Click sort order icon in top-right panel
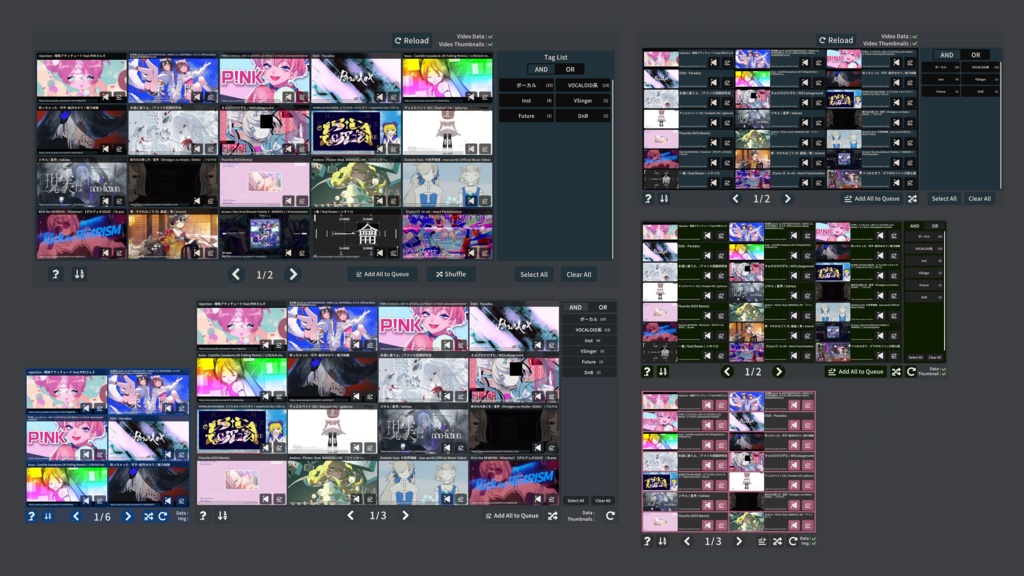Viewport: 1024px width, 576px height. point(664,199)
